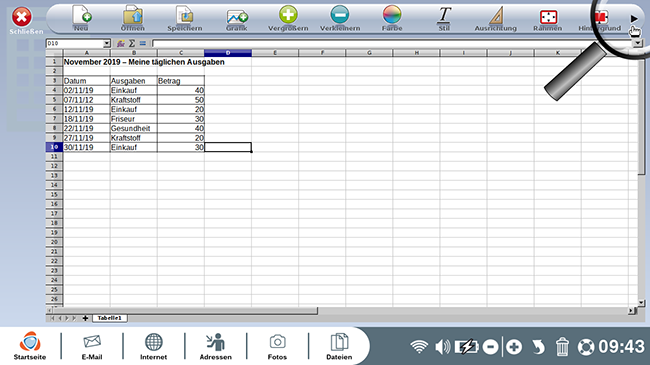
Task: Save the spreadsheet via Speichern icon
Action: [184, 18]
